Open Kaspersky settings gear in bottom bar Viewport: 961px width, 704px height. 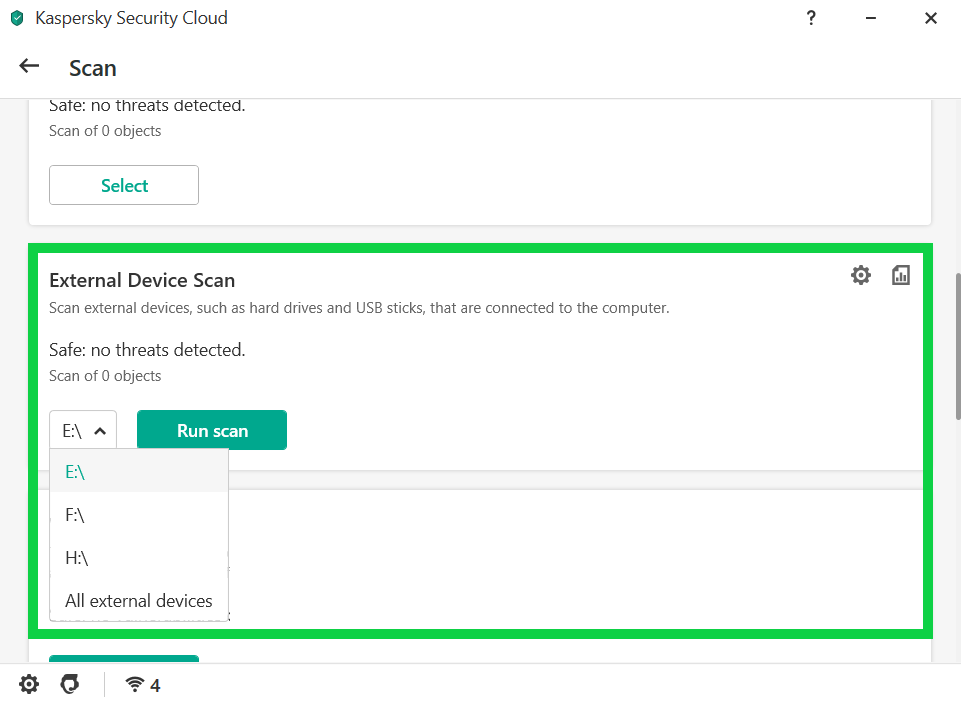click(29, 684)
